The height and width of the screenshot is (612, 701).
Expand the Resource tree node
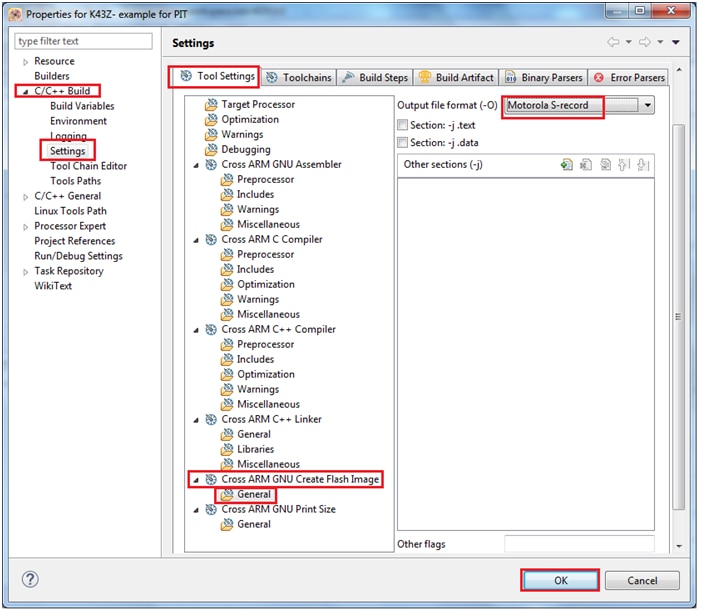tap(25, 62)
